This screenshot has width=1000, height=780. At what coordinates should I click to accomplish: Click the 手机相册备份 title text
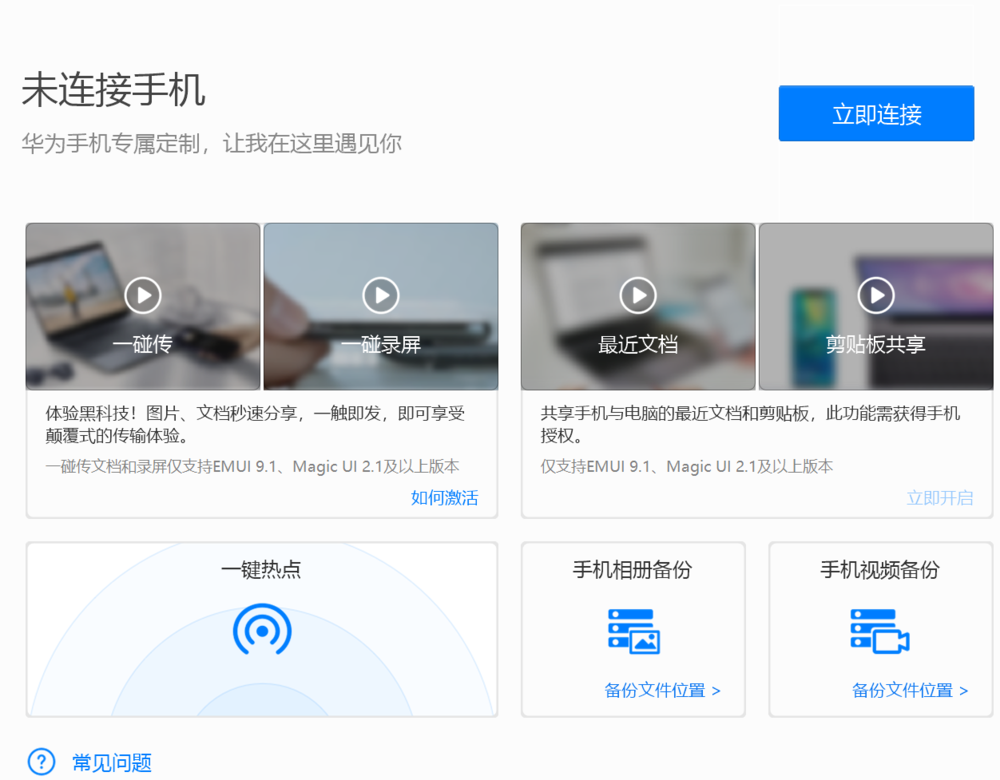pyautogui.click(x=633, y=569)
